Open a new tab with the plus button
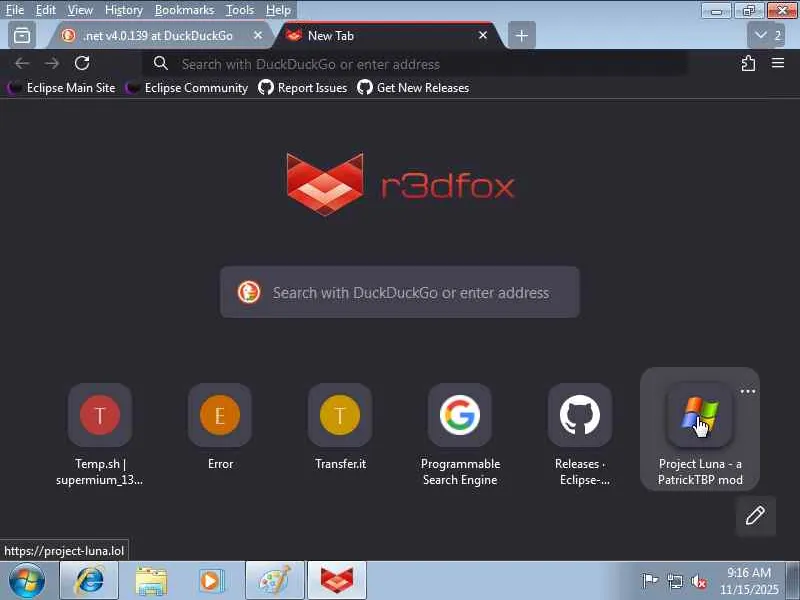Image resolution: width=800 pixels, height=600 pixels. [521, 35]
